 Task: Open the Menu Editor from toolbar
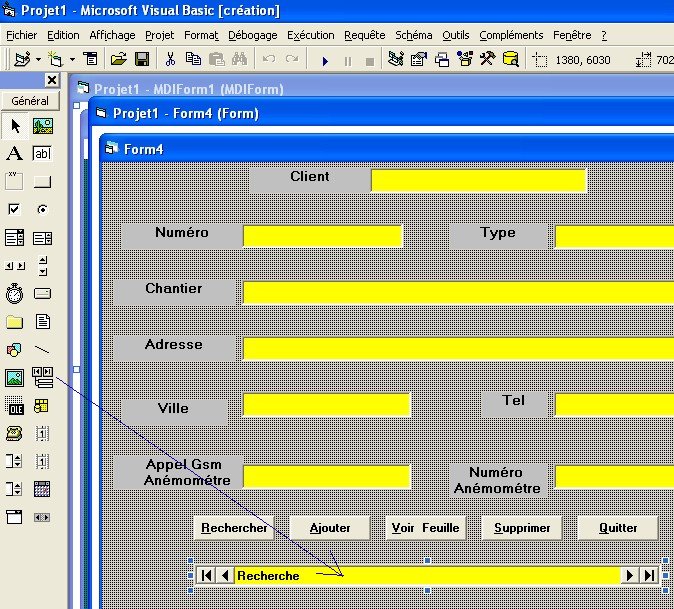point(90,59)
